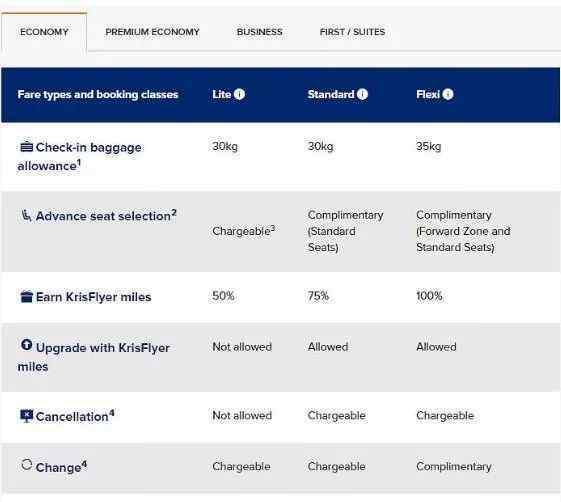Screen dimensions: 561x502
Task: Click the Earn KrisFlyer miles icon
Action: pyautogui.click(x=26, y=297)
